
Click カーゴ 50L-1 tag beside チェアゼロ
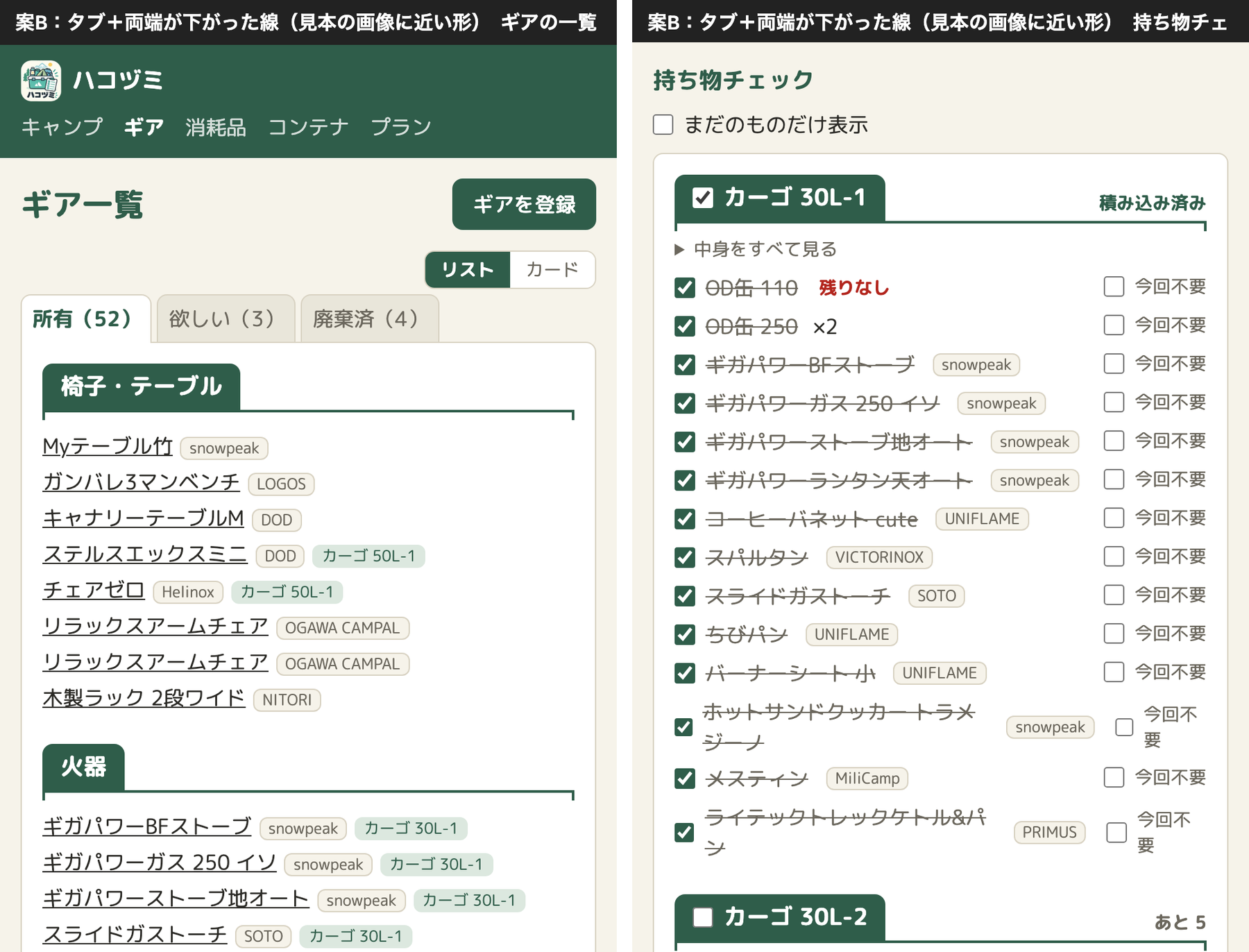coord(287,592)
